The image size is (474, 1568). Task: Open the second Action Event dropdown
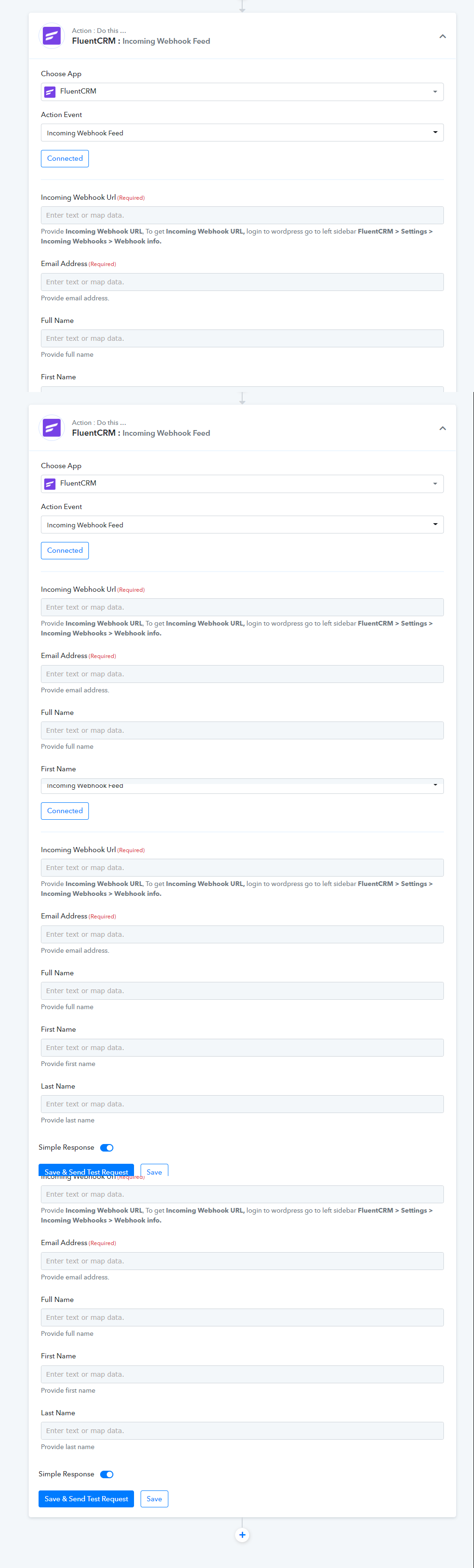243,525
